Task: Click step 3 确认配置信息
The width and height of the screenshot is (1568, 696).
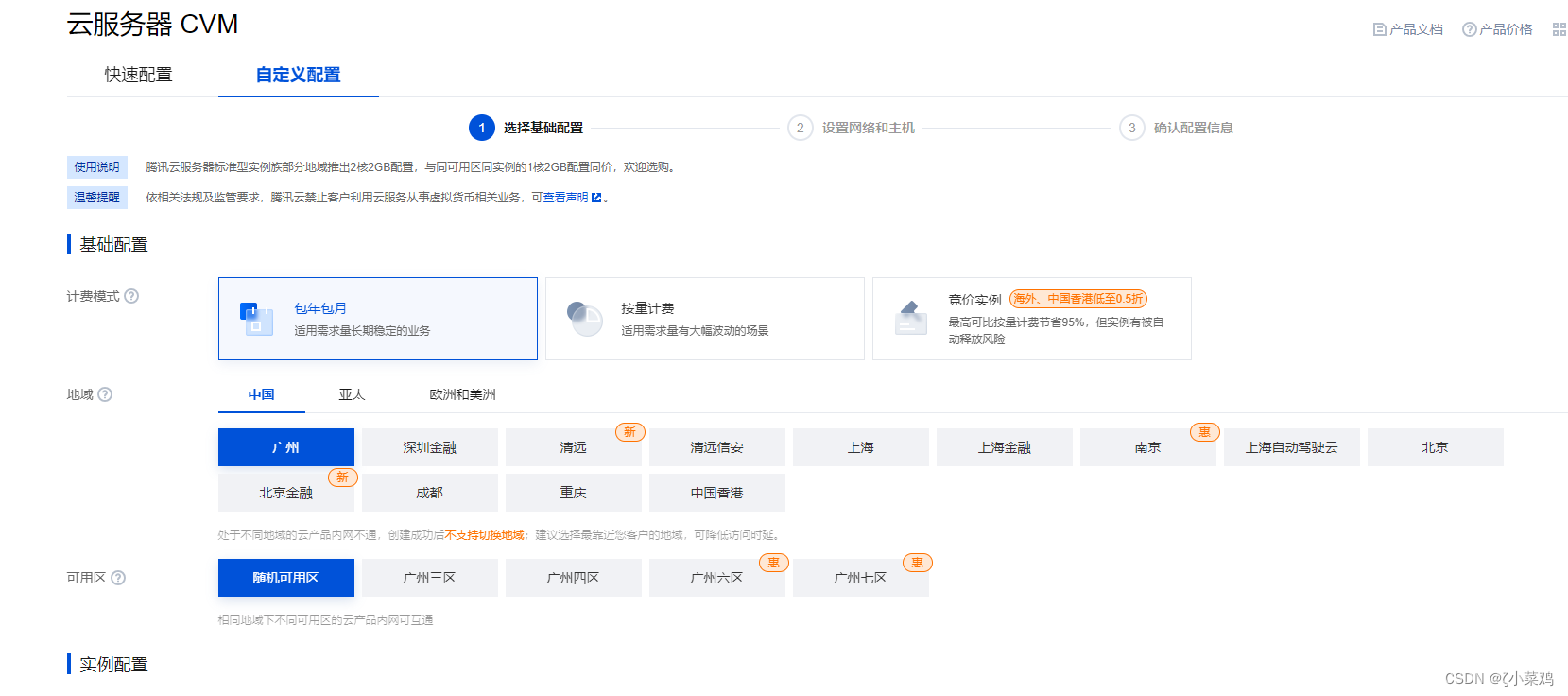Action: (x=1177, y=128)
